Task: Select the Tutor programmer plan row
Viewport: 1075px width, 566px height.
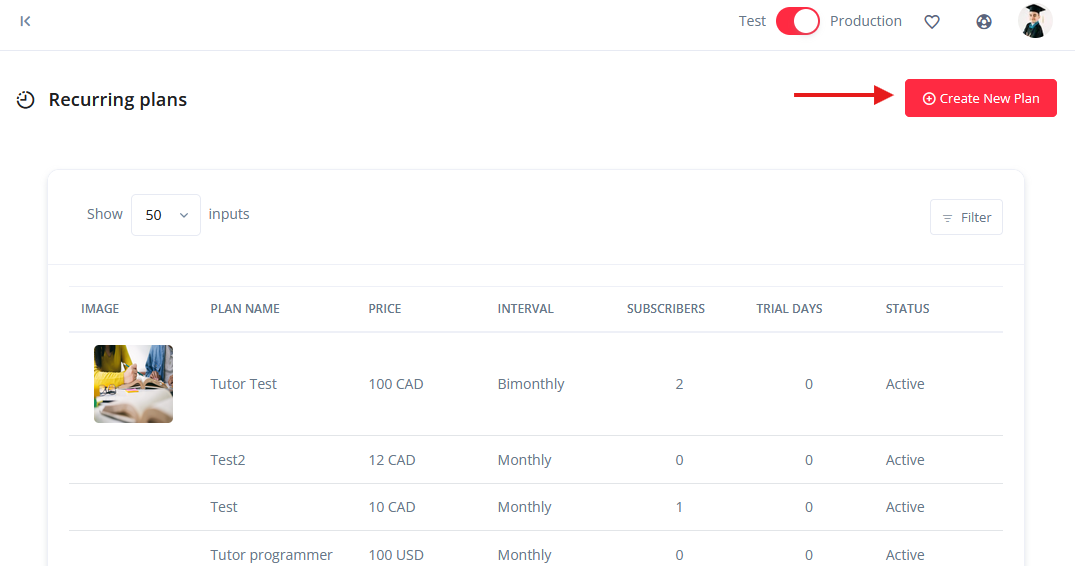Action: [x=271, y=554]
